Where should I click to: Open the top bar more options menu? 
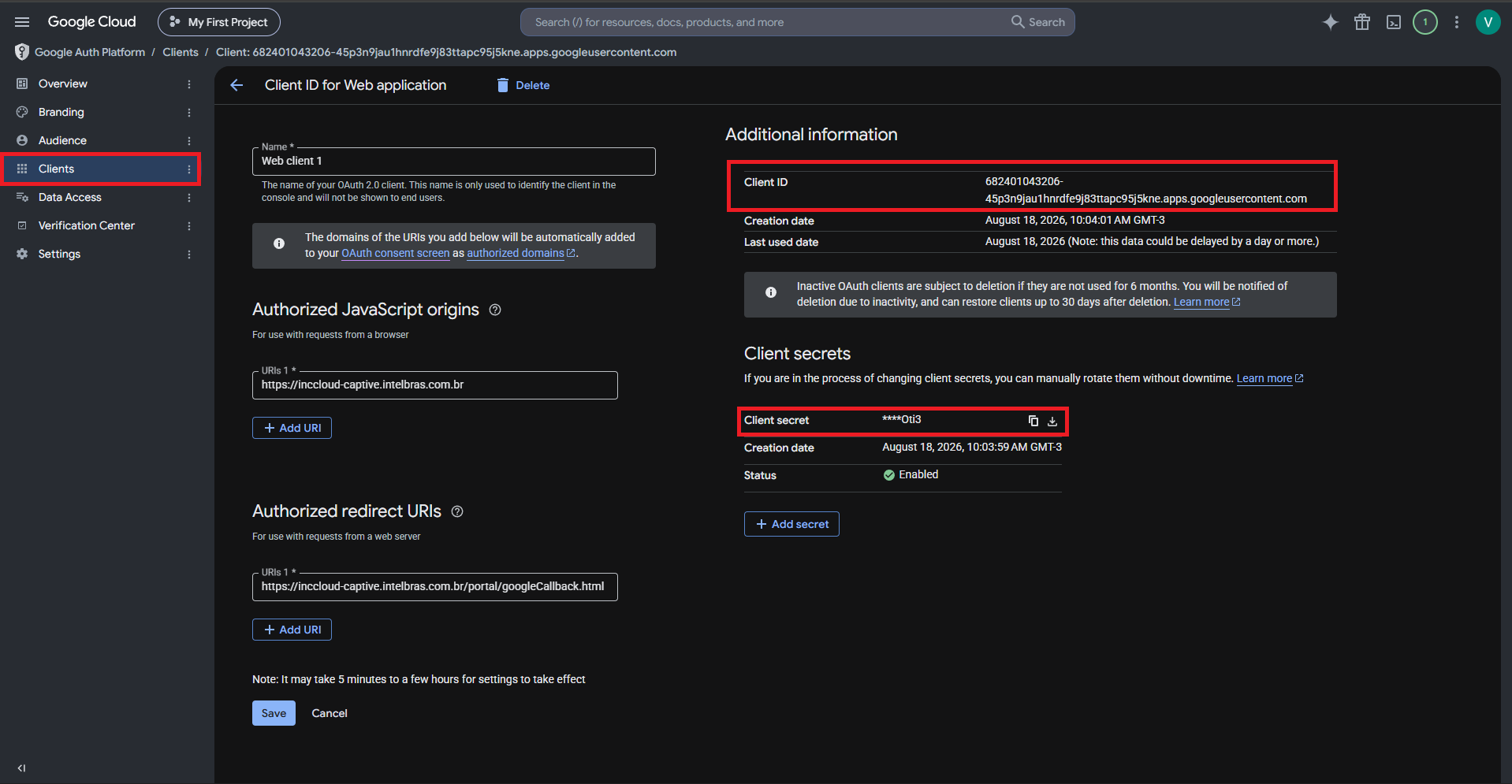1457,22
